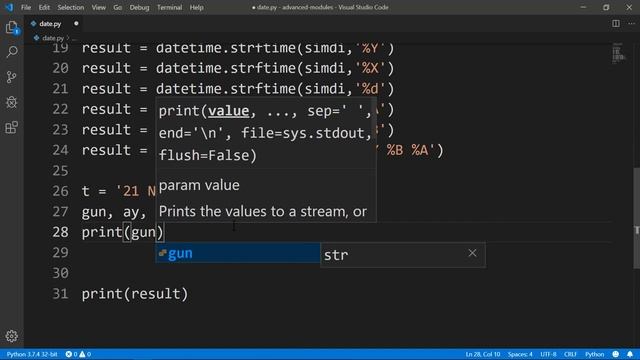Open the Manage gear menu
Viewport: 640px width, 360px height.
12,336
